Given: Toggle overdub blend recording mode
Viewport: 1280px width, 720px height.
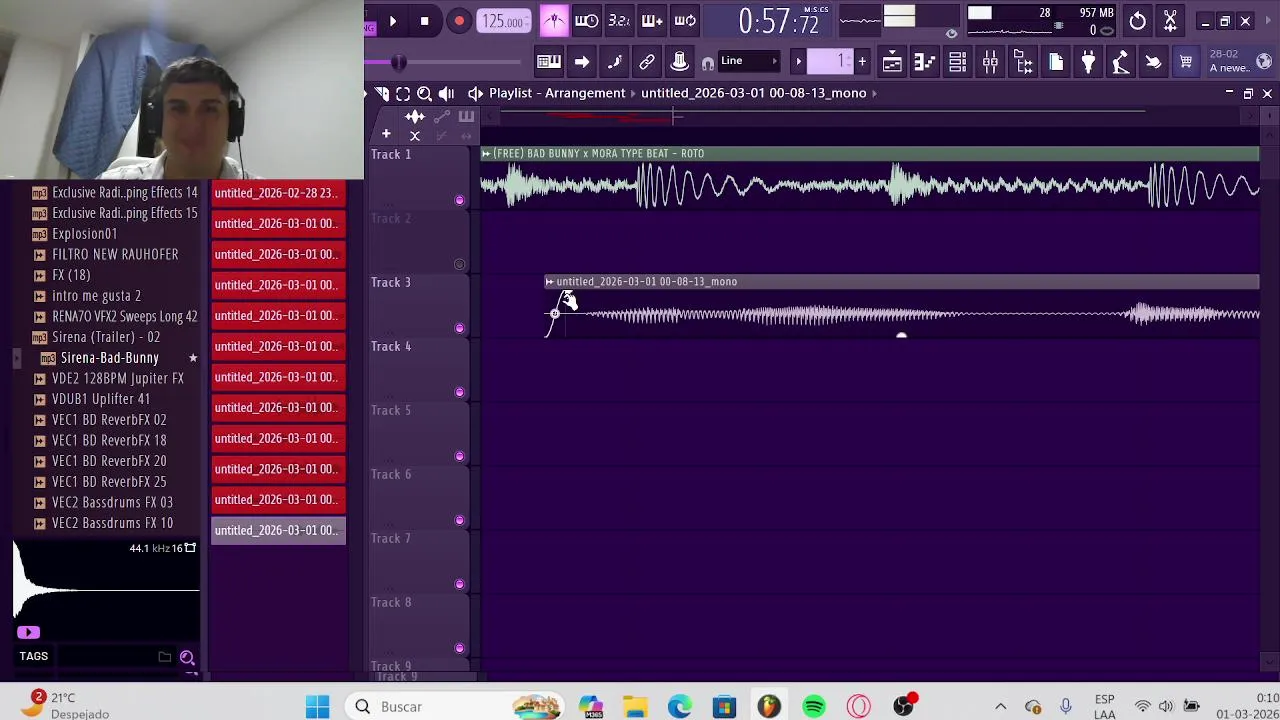Looking at the screenshot, I should pos(652,20).
